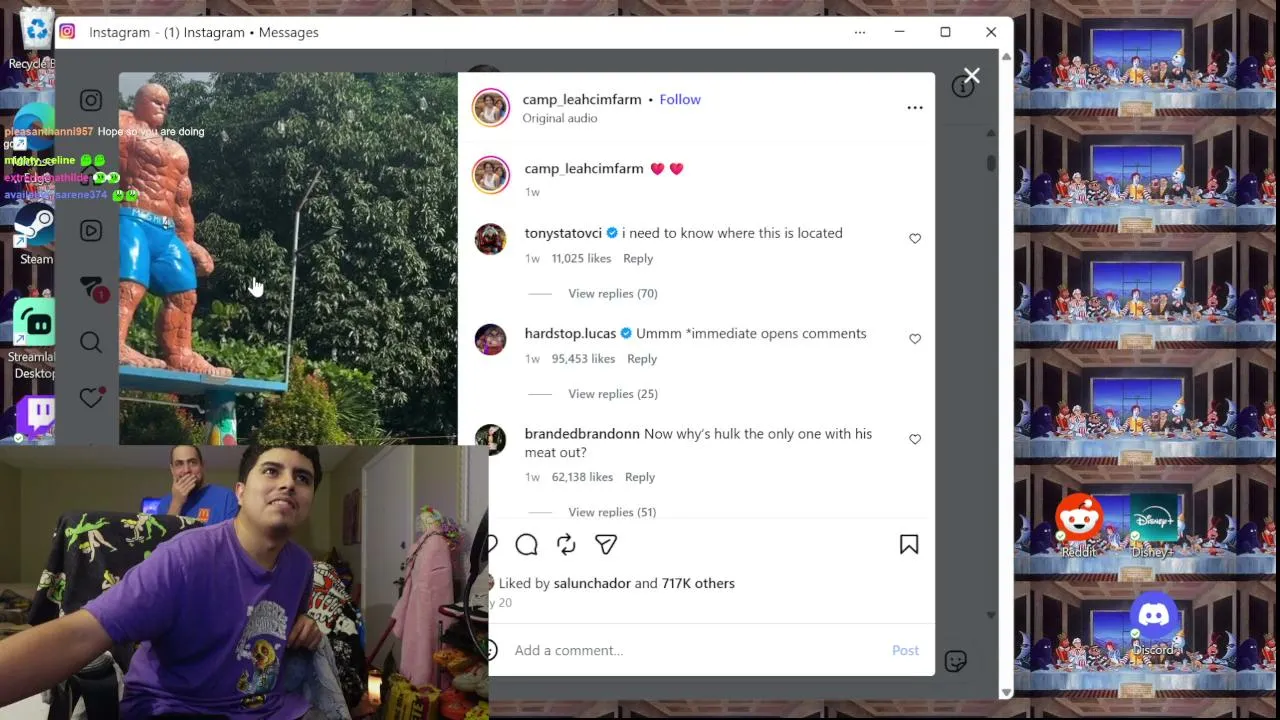This screenshot has width=1280, height=720.
Task: Click the Post comment button
Action: [905, 650]
